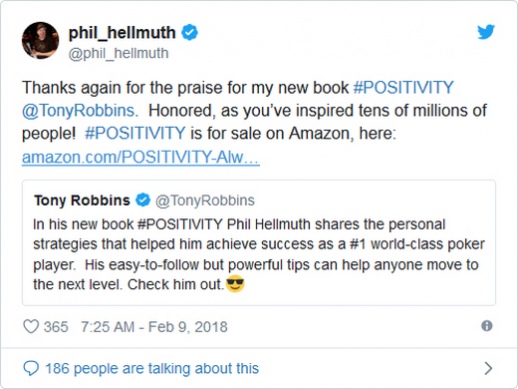Click the sunglasses emoji in quoted tweet

coord(235,284)
